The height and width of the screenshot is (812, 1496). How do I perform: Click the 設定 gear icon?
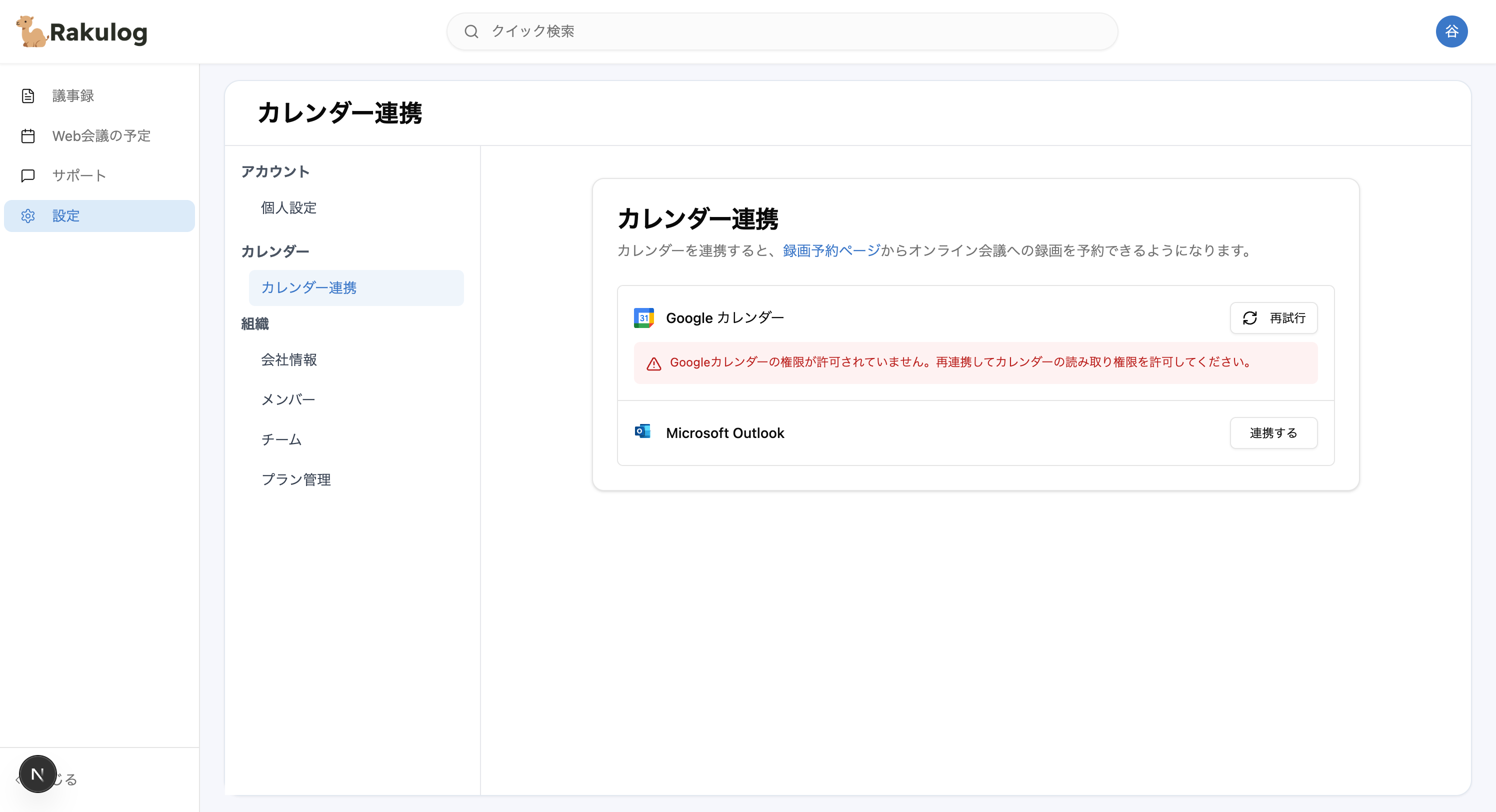[x=28, y=215]
